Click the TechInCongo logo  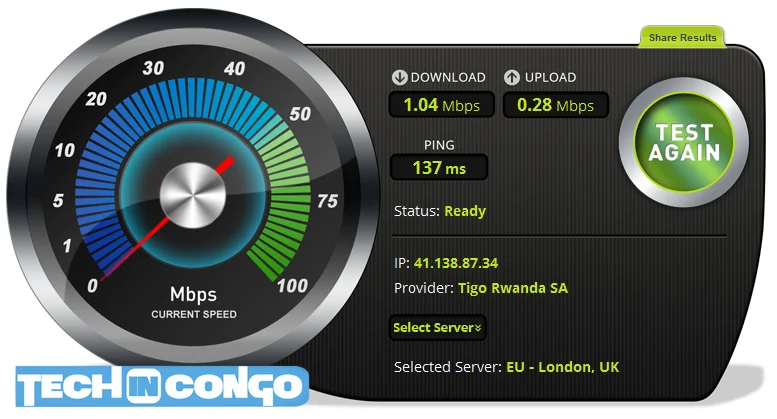tap(162, 387)
